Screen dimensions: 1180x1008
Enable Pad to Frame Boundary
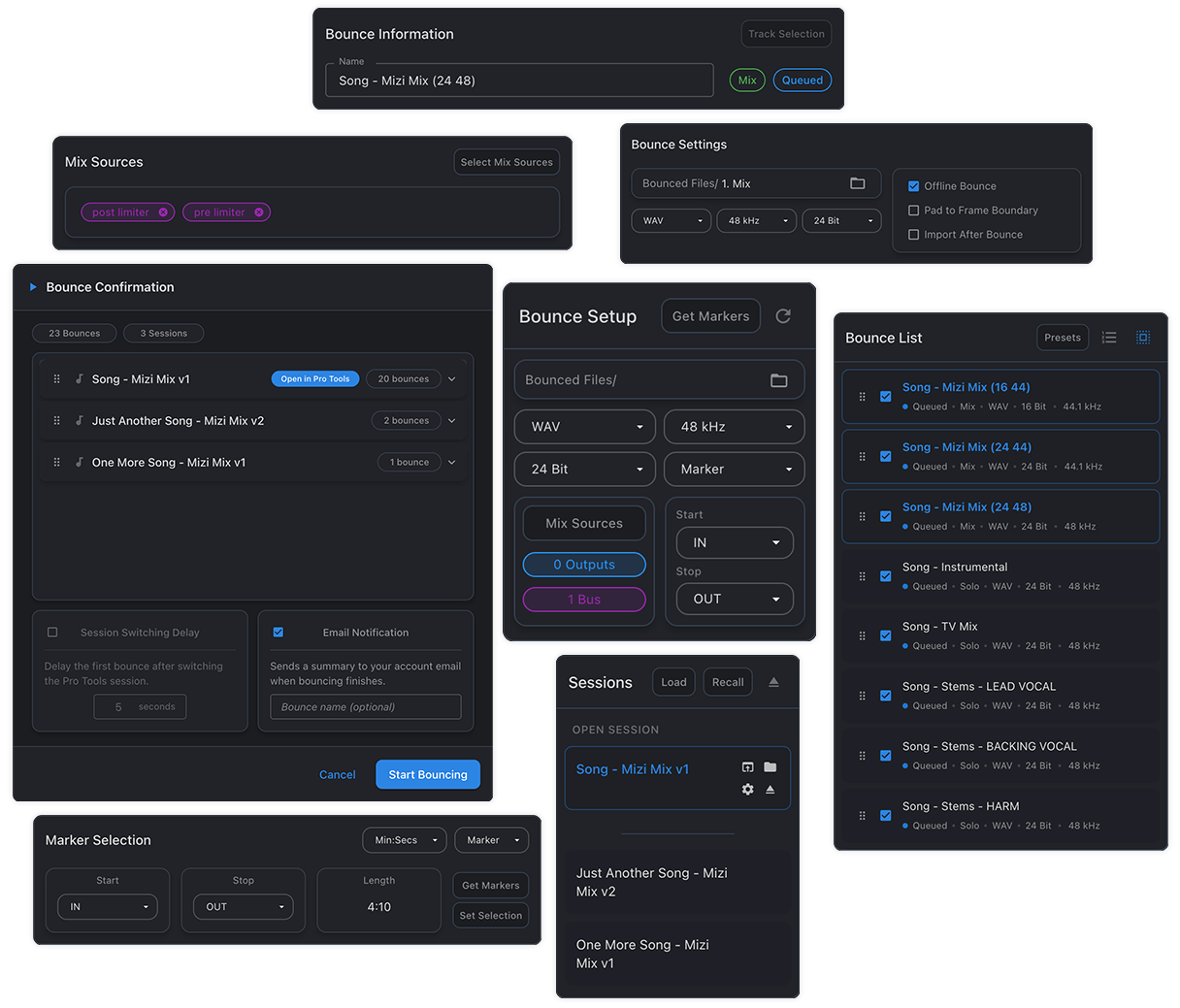coord(913,211)
